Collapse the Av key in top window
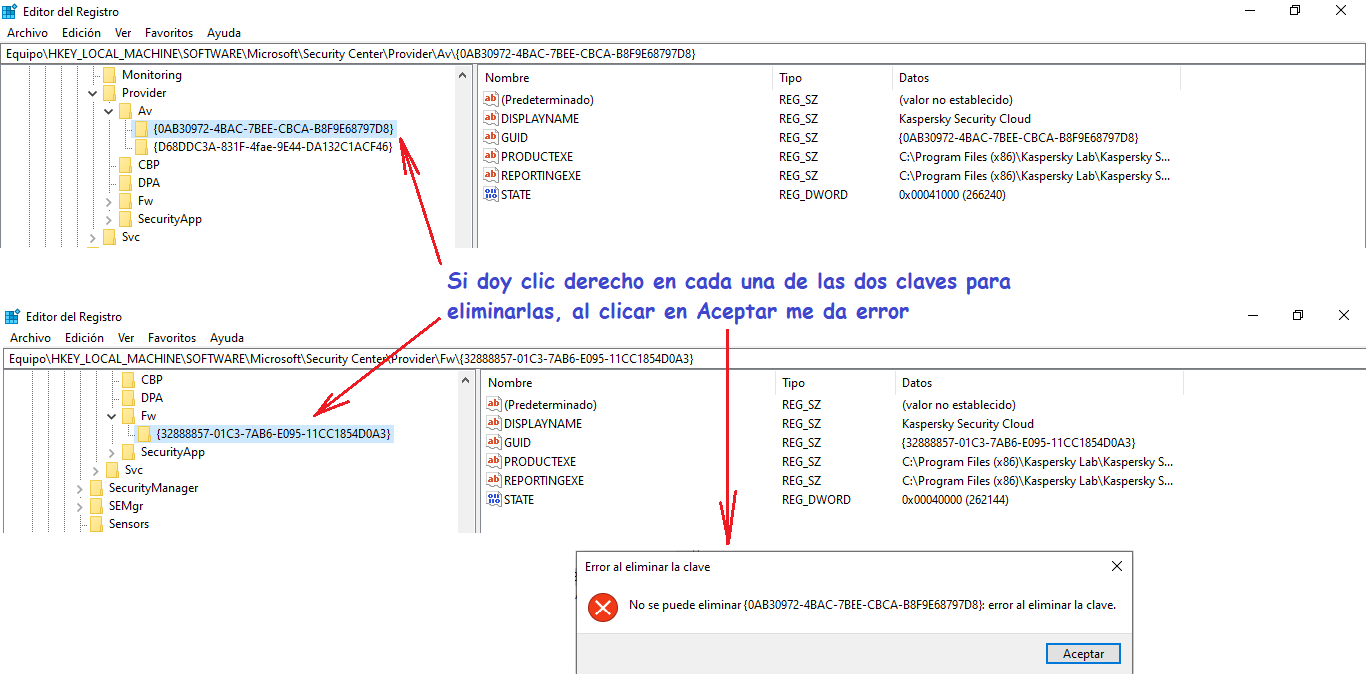This screenshot has width=1366, height=675. point(109,111)
